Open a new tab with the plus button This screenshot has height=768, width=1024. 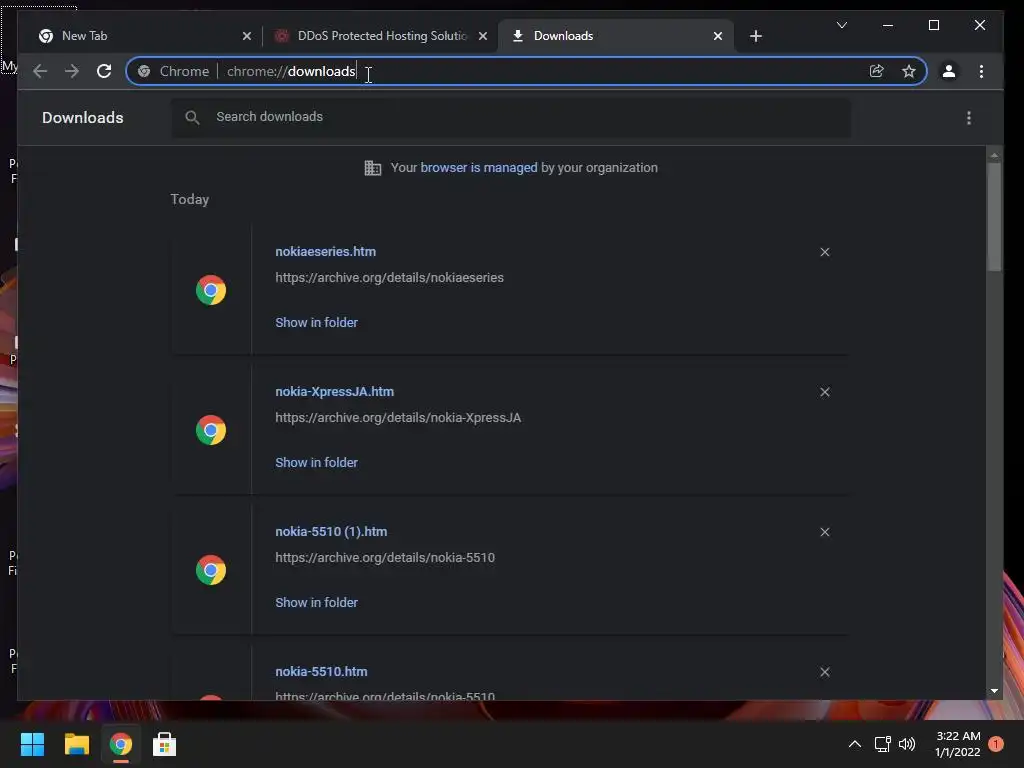[756, 36]
